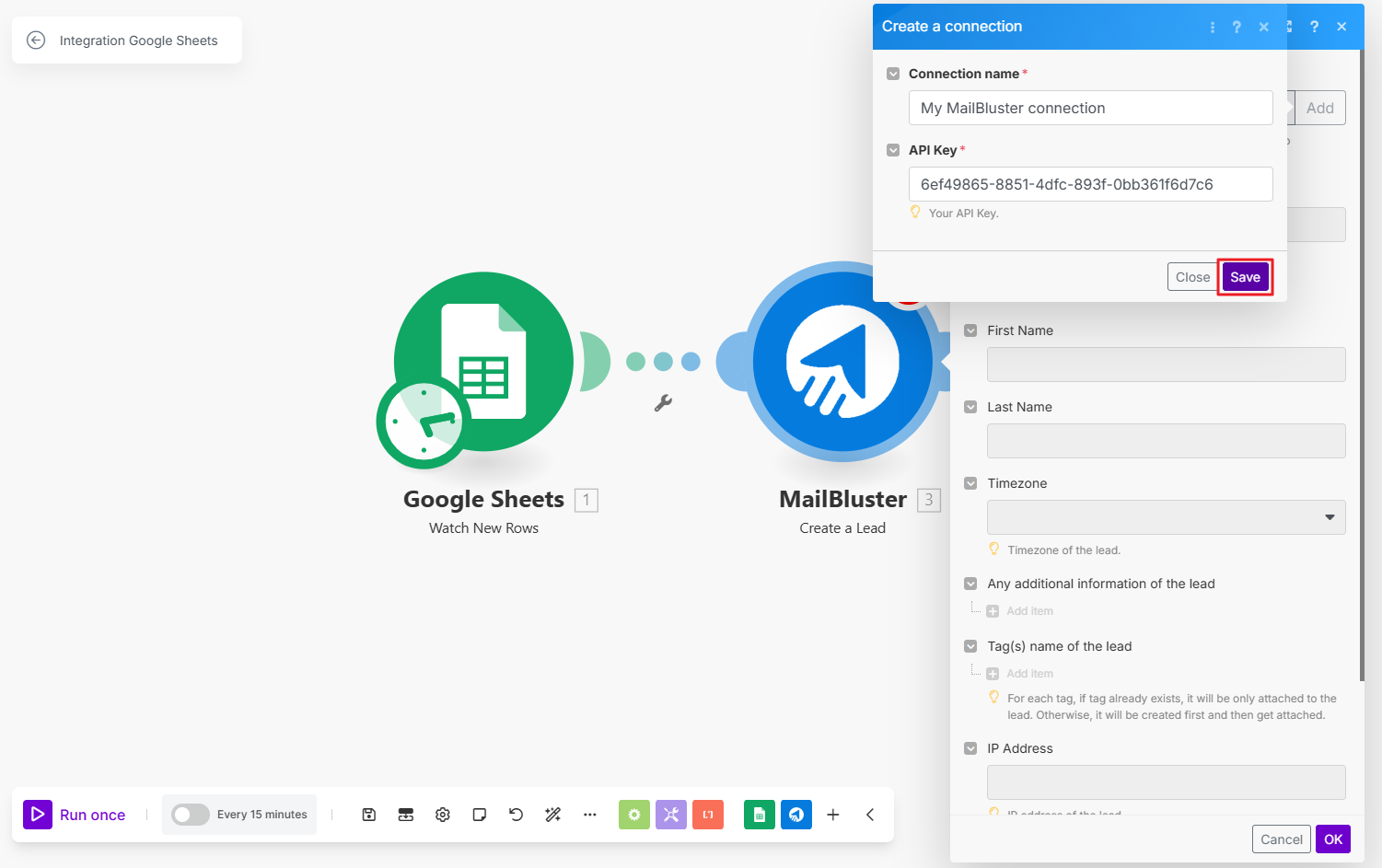Screen dimensions: 1382x868
Task: Open the three-dot more options menu in toolbar
Action: click(590, 815)
